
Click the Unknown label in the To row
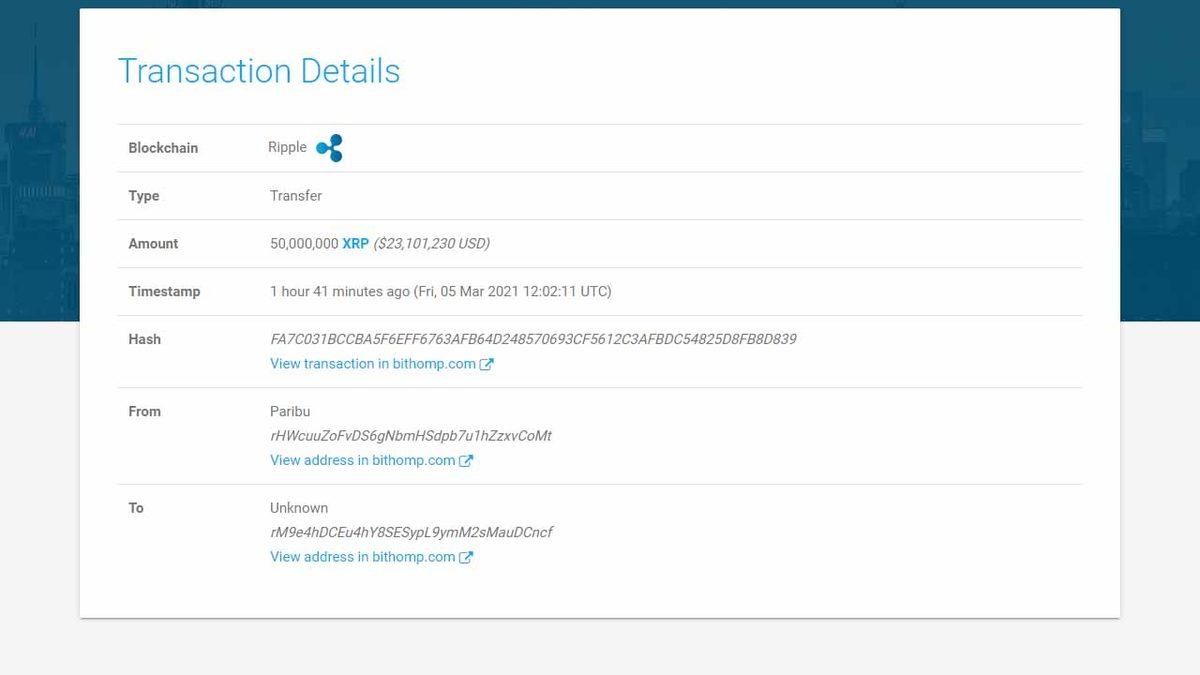pyautogui.click(x=298, y=507)
